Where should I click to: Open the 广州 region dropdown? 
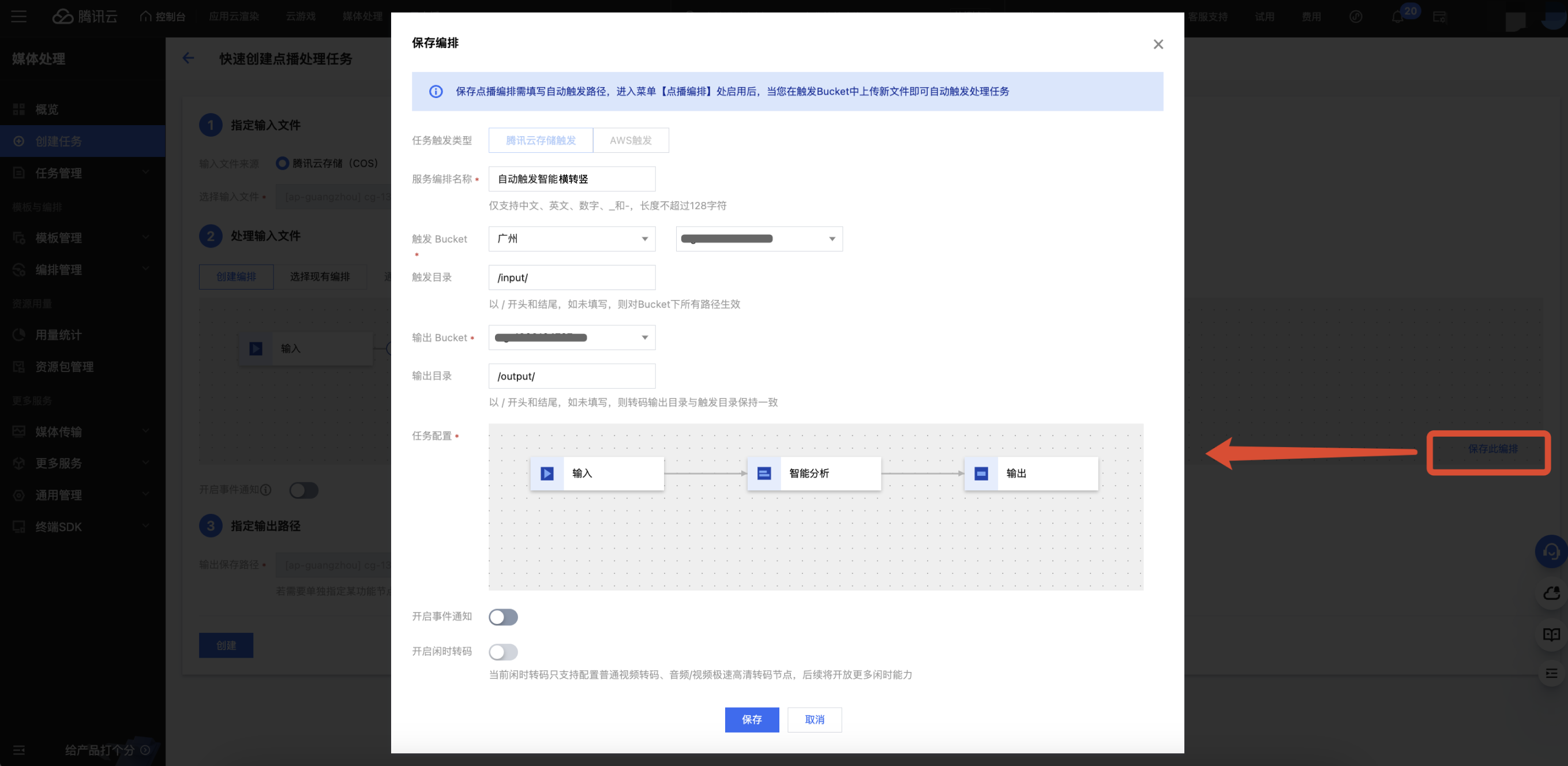[x=572, y=238]
